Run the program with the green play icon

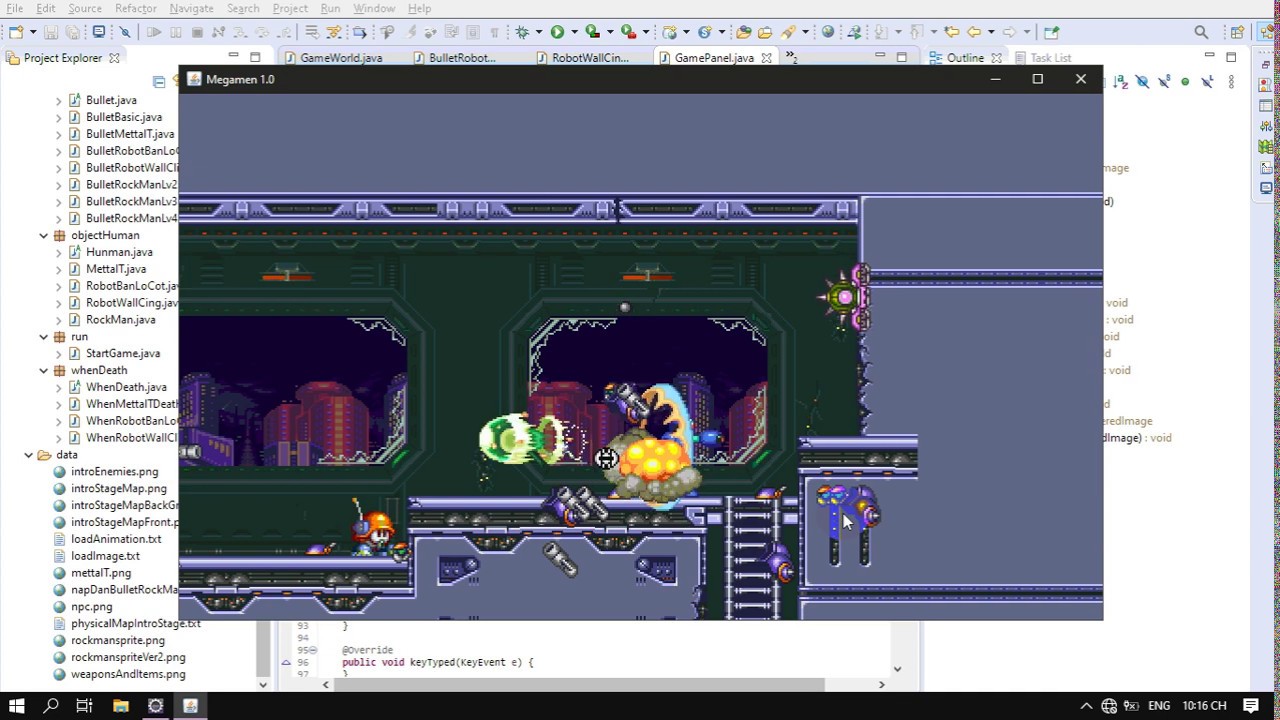pyautogui.click(x=557, y=32)
